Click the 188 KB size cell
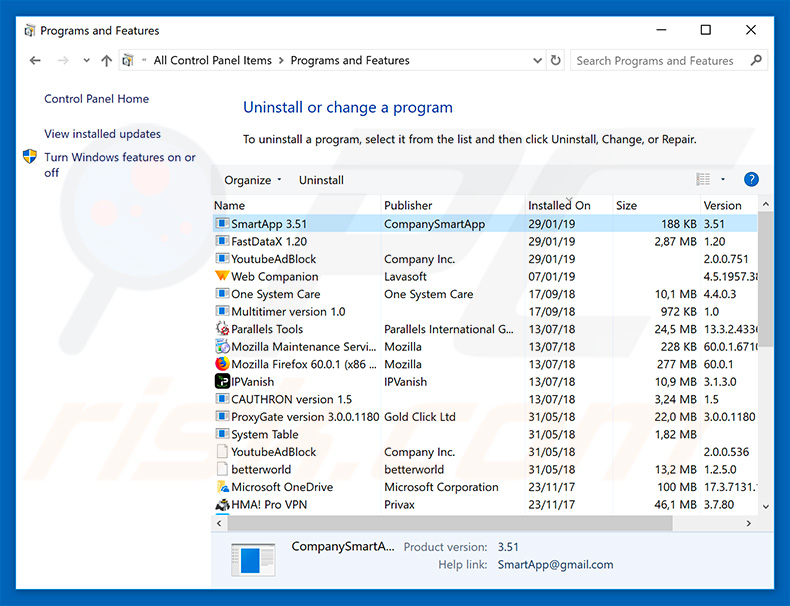790x606 pixels. click(x=679, y=224)
